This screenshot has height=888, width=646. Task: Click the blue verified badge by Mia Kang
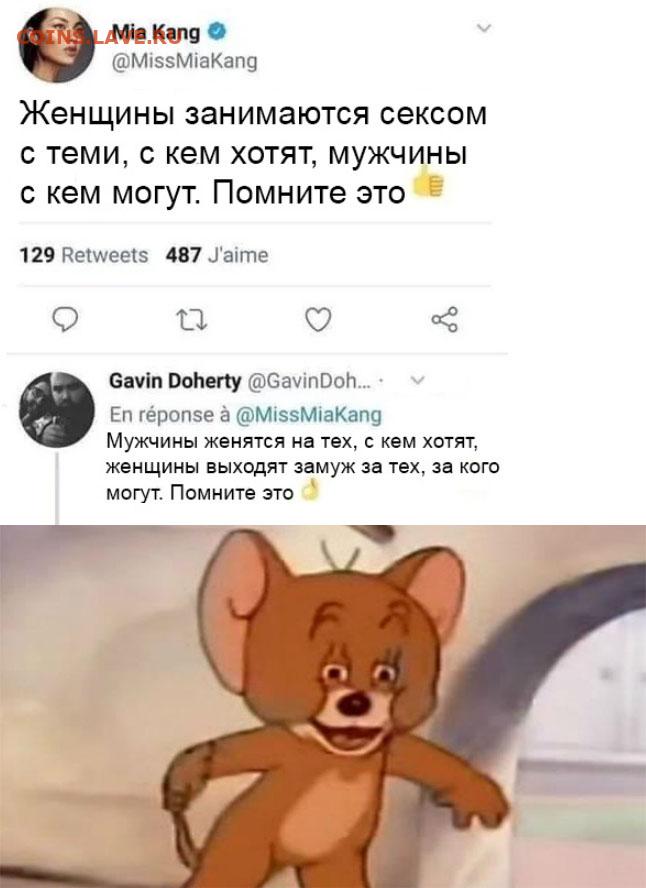point(217,32)
